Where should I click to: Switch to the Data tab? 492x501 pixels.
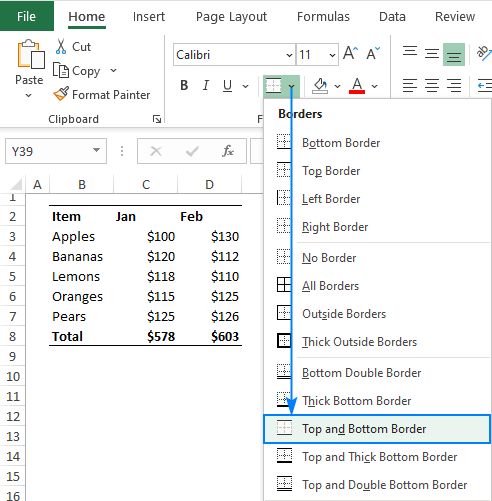392,16
